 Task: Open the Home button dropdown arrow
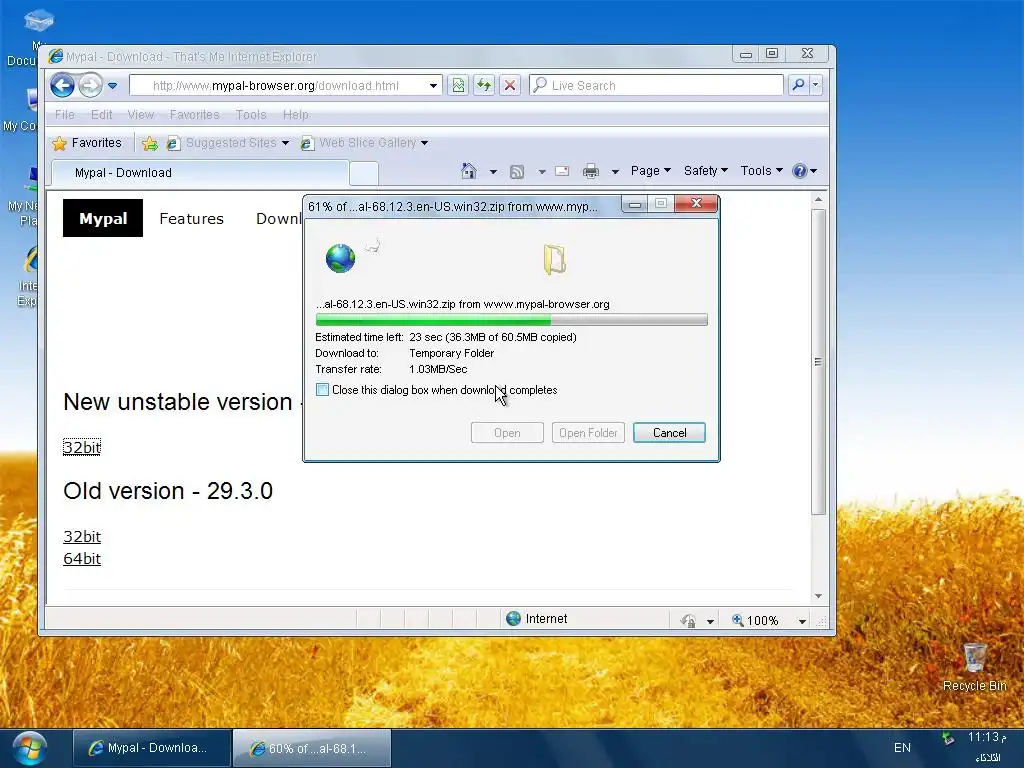pos(493,172)
